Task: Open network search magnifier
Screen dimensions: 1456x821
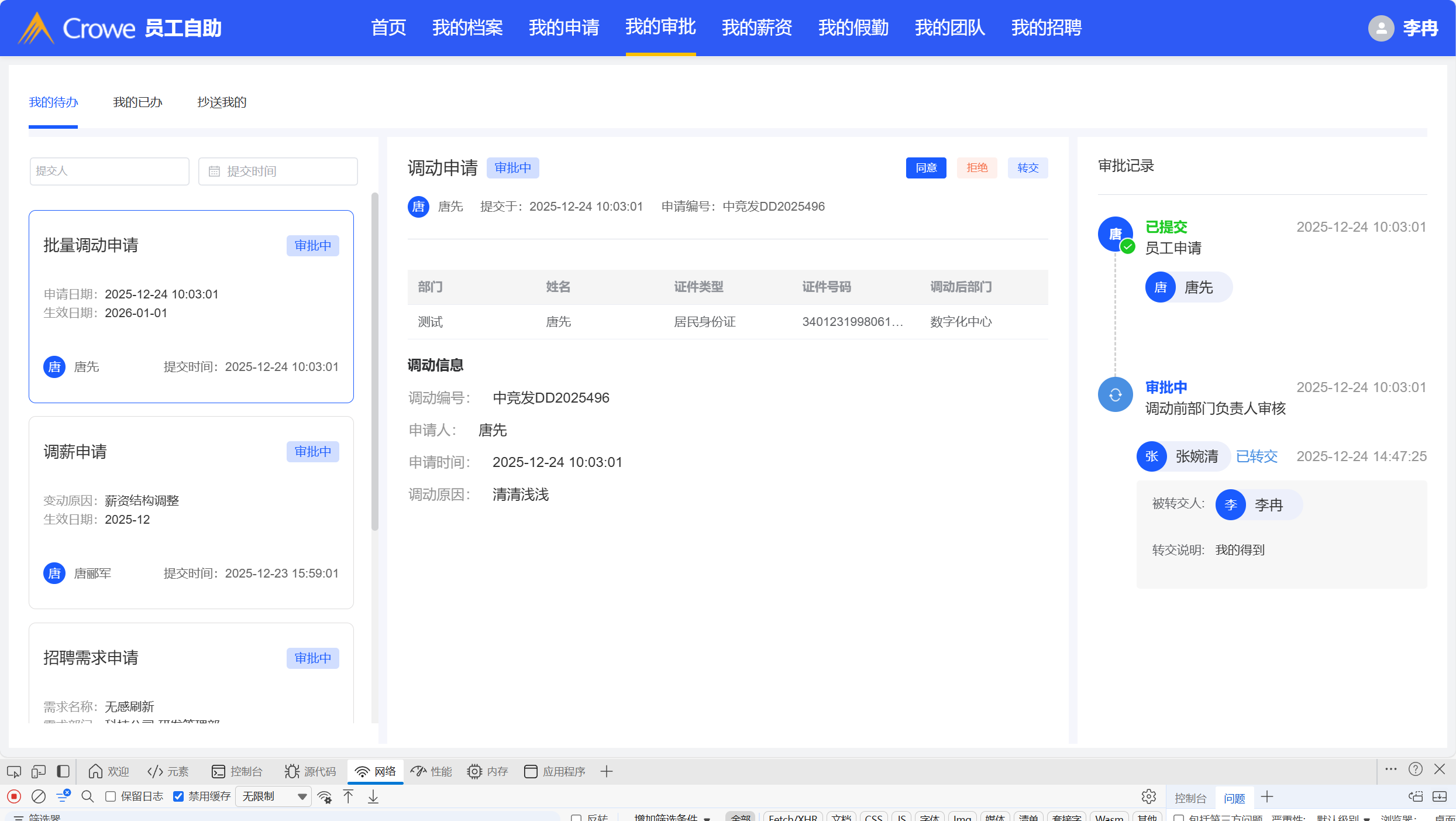Action: click(x=88, y=796)
